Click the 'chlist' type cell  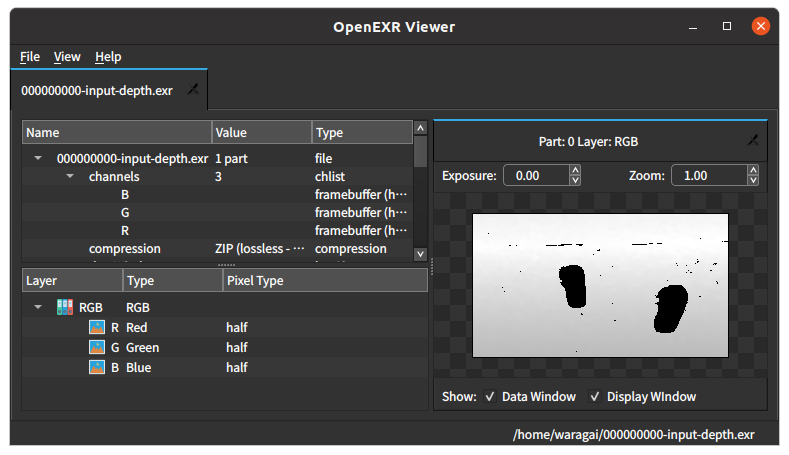pos(330,177)
